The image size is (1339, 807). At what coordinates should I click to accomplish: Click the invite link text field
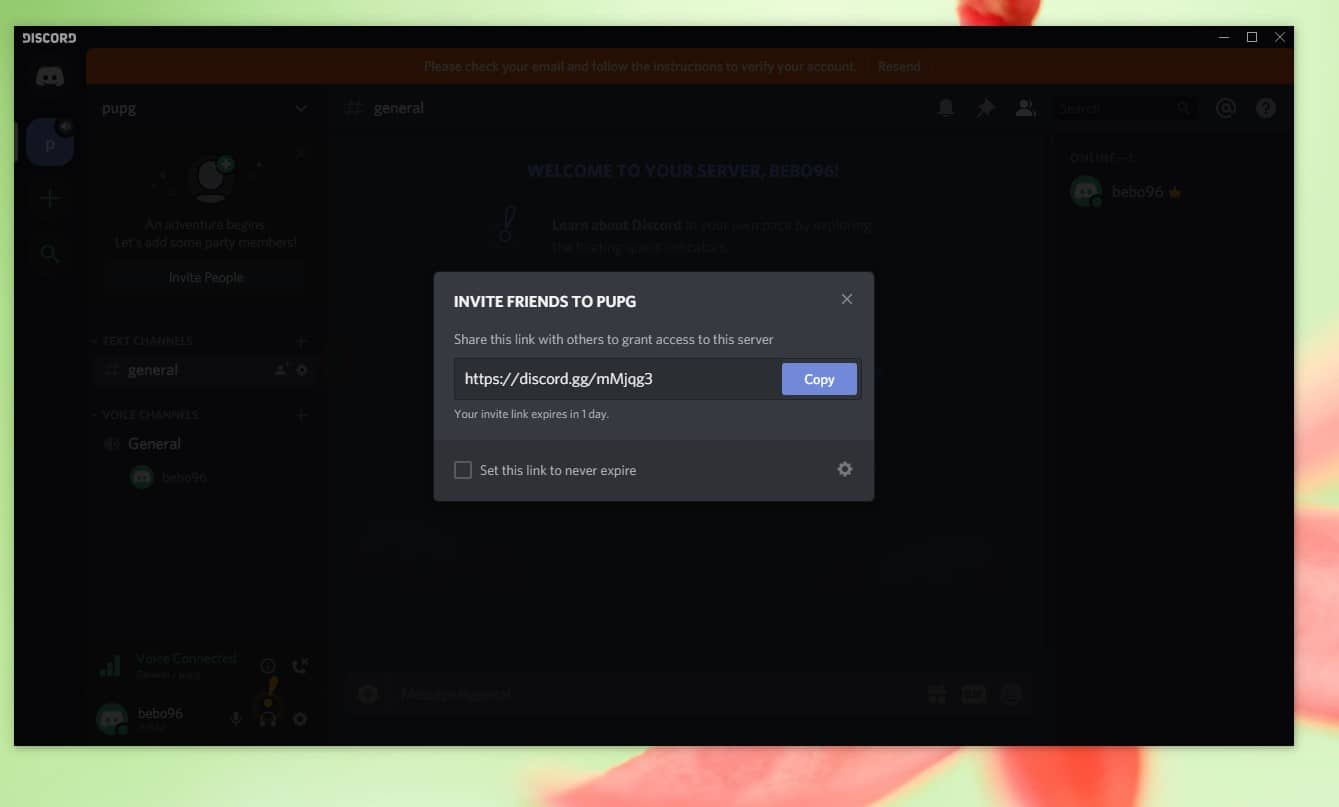coord(616,379)
